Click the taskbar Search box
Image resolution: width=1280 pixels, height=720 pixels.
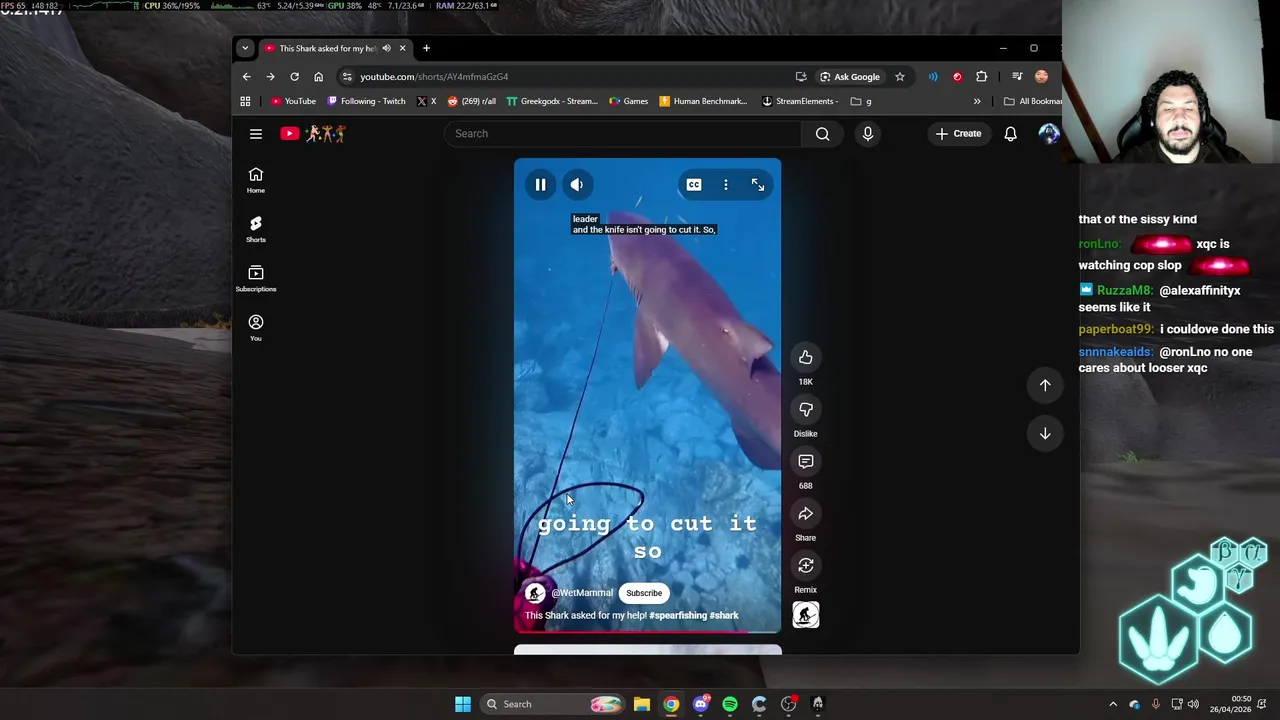[552, 704]
